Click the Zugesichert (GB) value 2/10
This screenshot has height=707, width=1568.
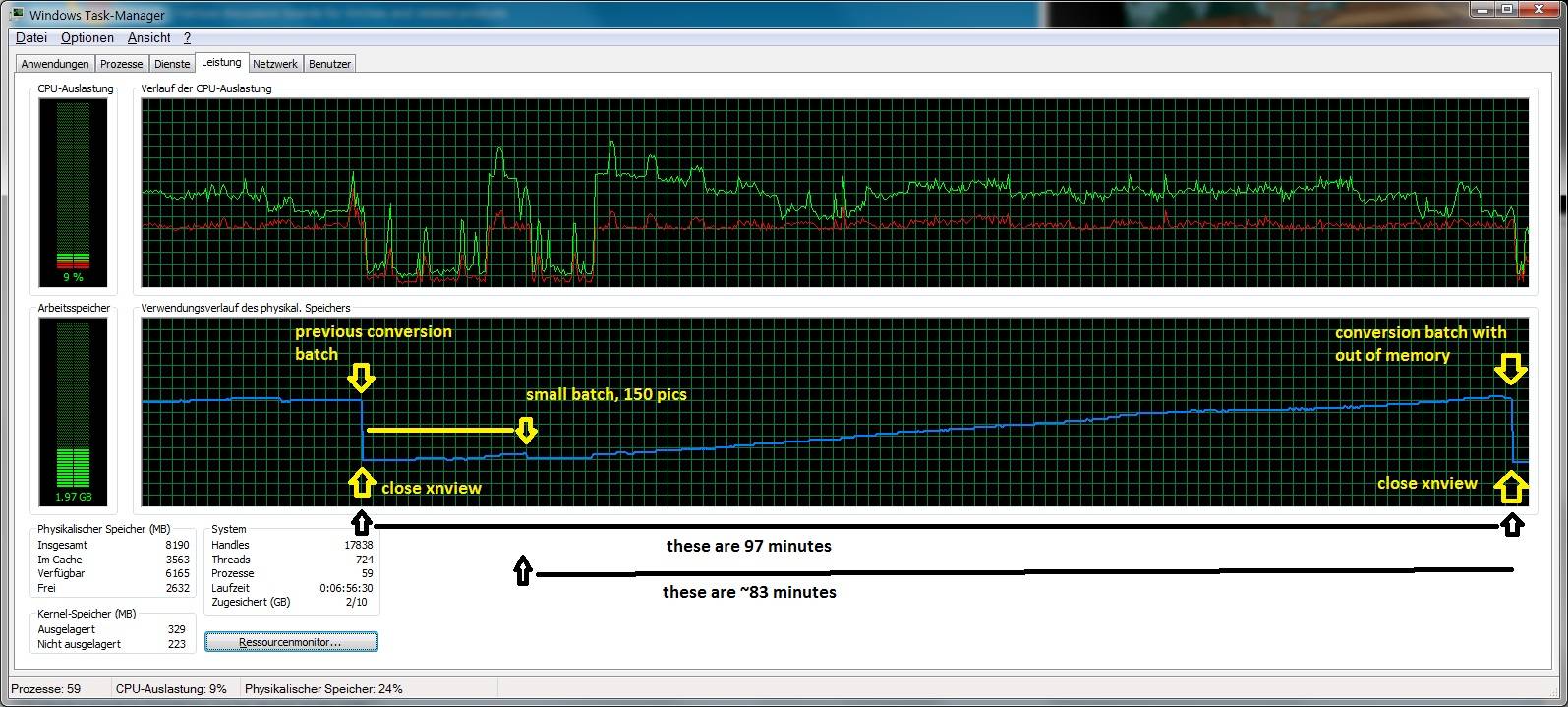tap(358, 602)
